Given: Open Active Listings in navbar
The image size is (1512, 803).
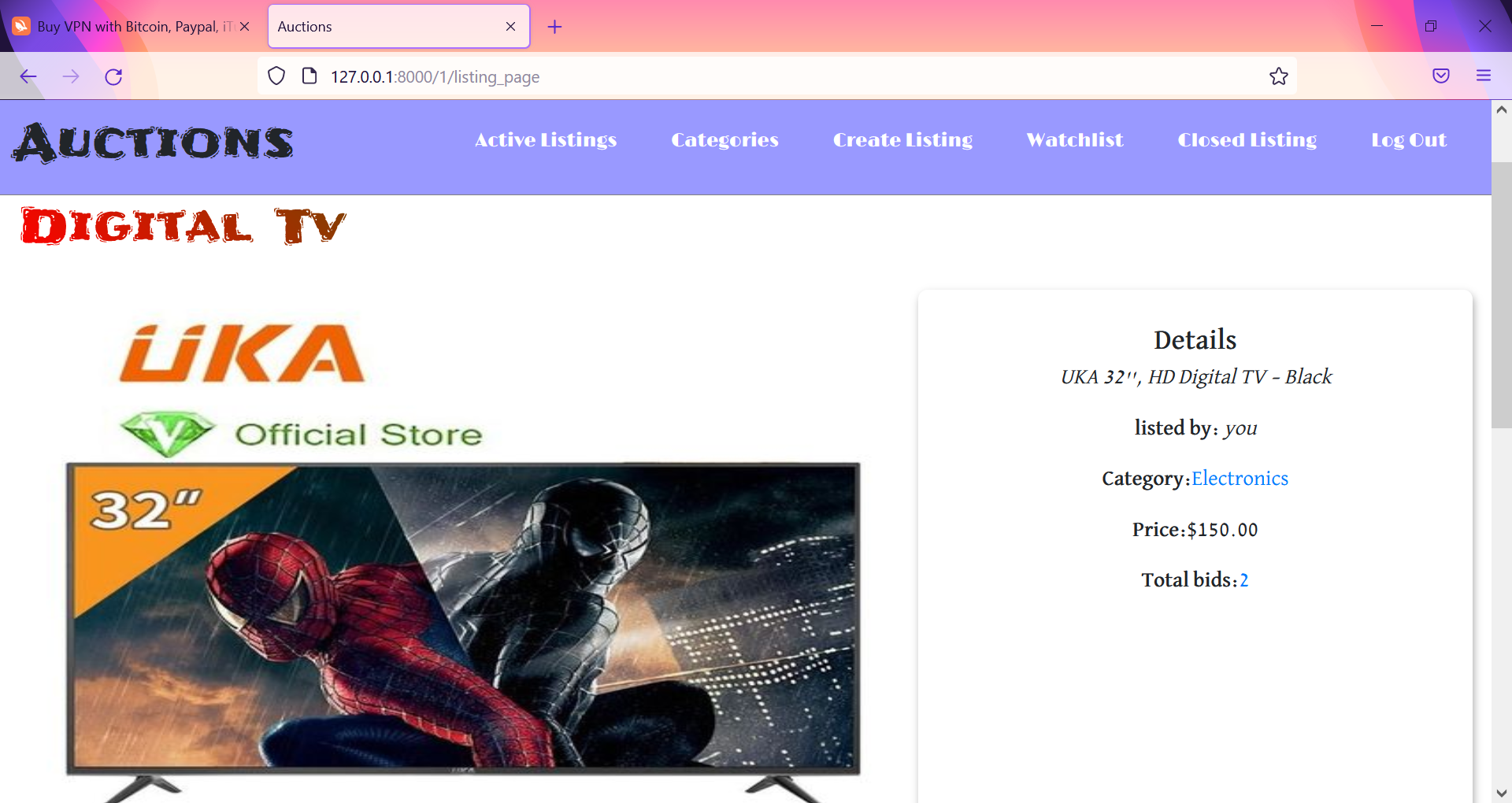Looking at the screenshot, I should (x=546, y=140).
